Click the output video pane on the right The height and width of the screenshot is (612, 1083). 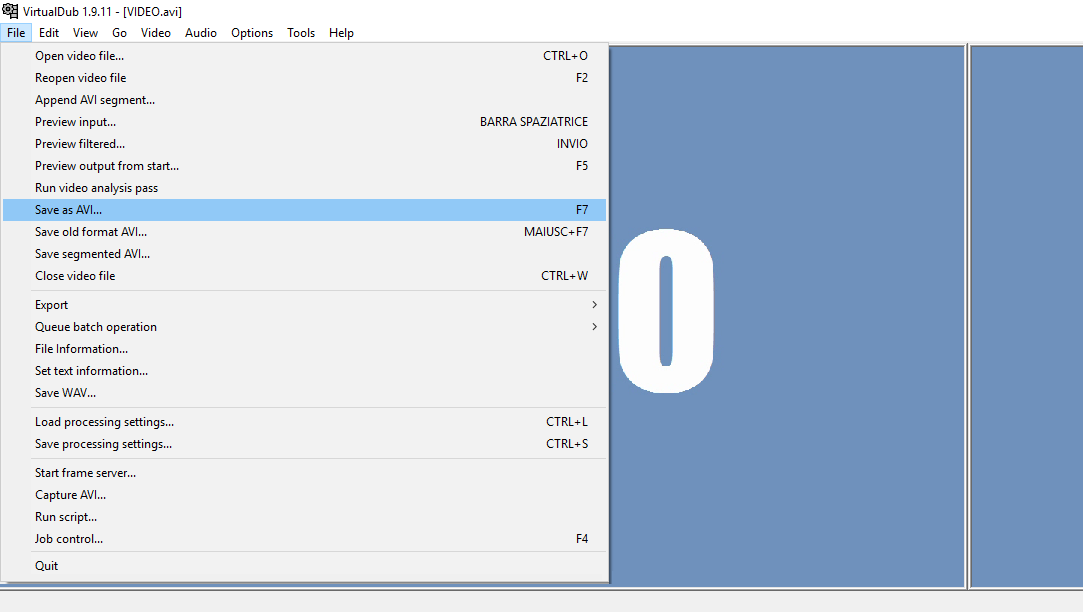click(1027, 316)
